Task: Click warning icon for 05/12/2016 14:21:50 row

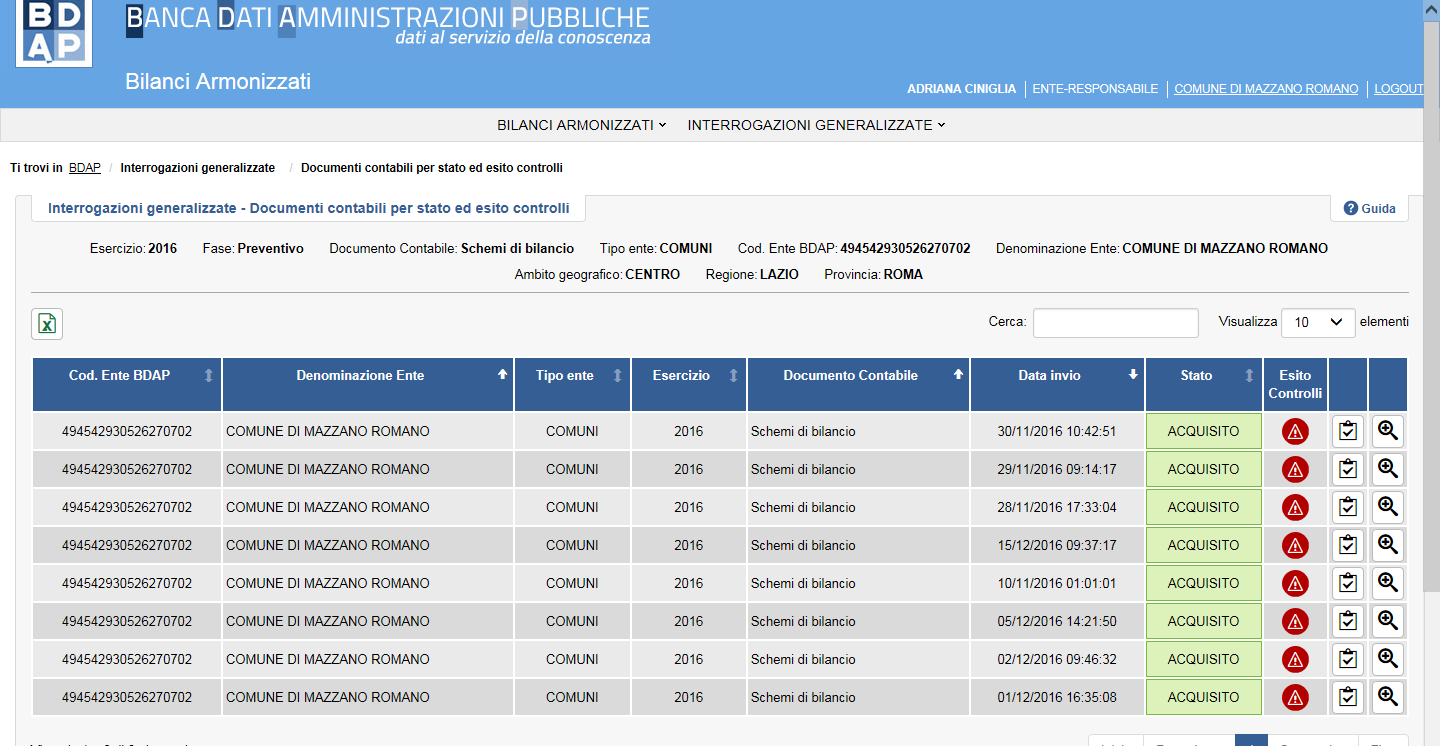Action: [x=1296, y=622]
